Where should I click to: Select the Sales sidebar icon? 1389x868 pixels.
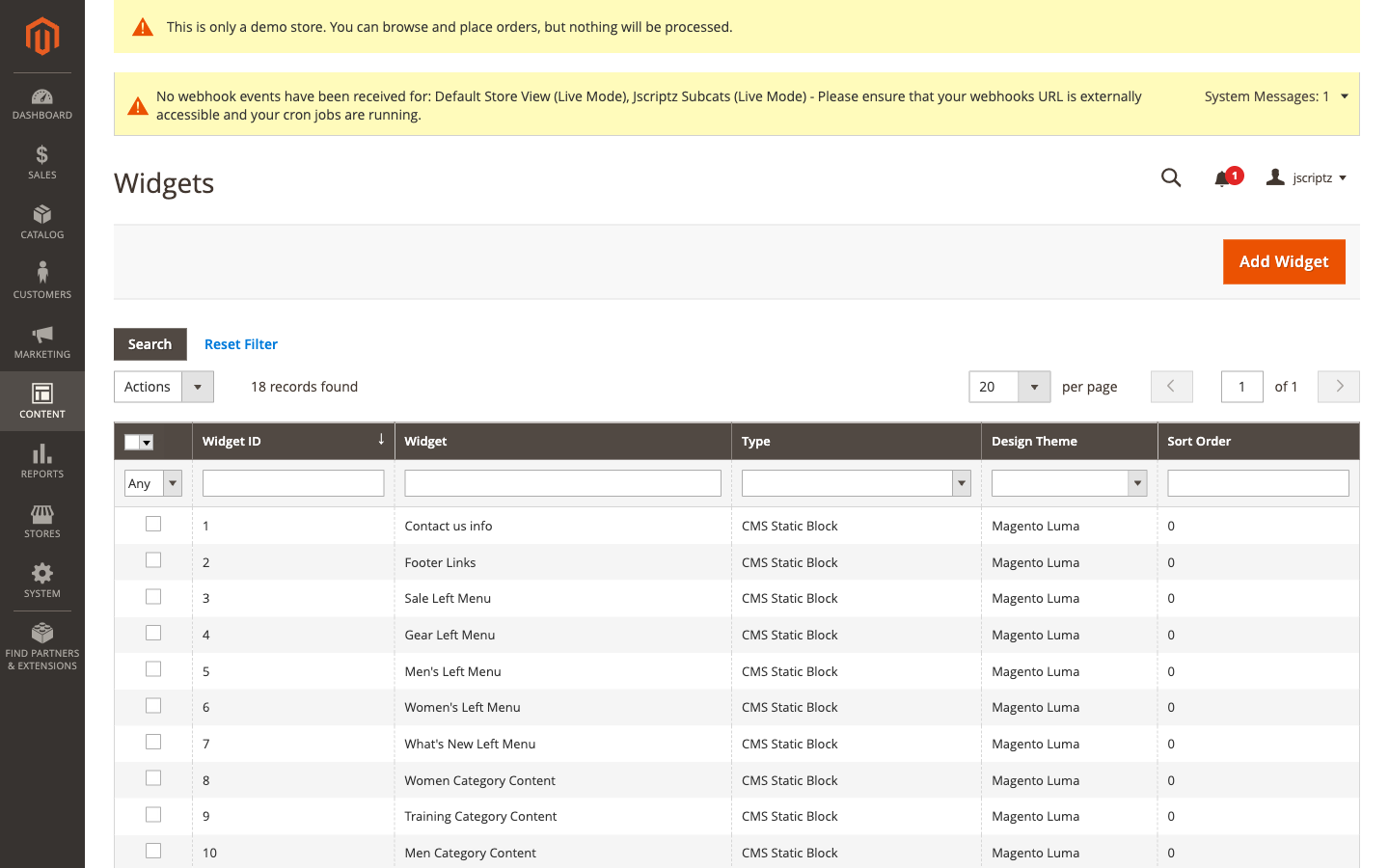point(41,162)
